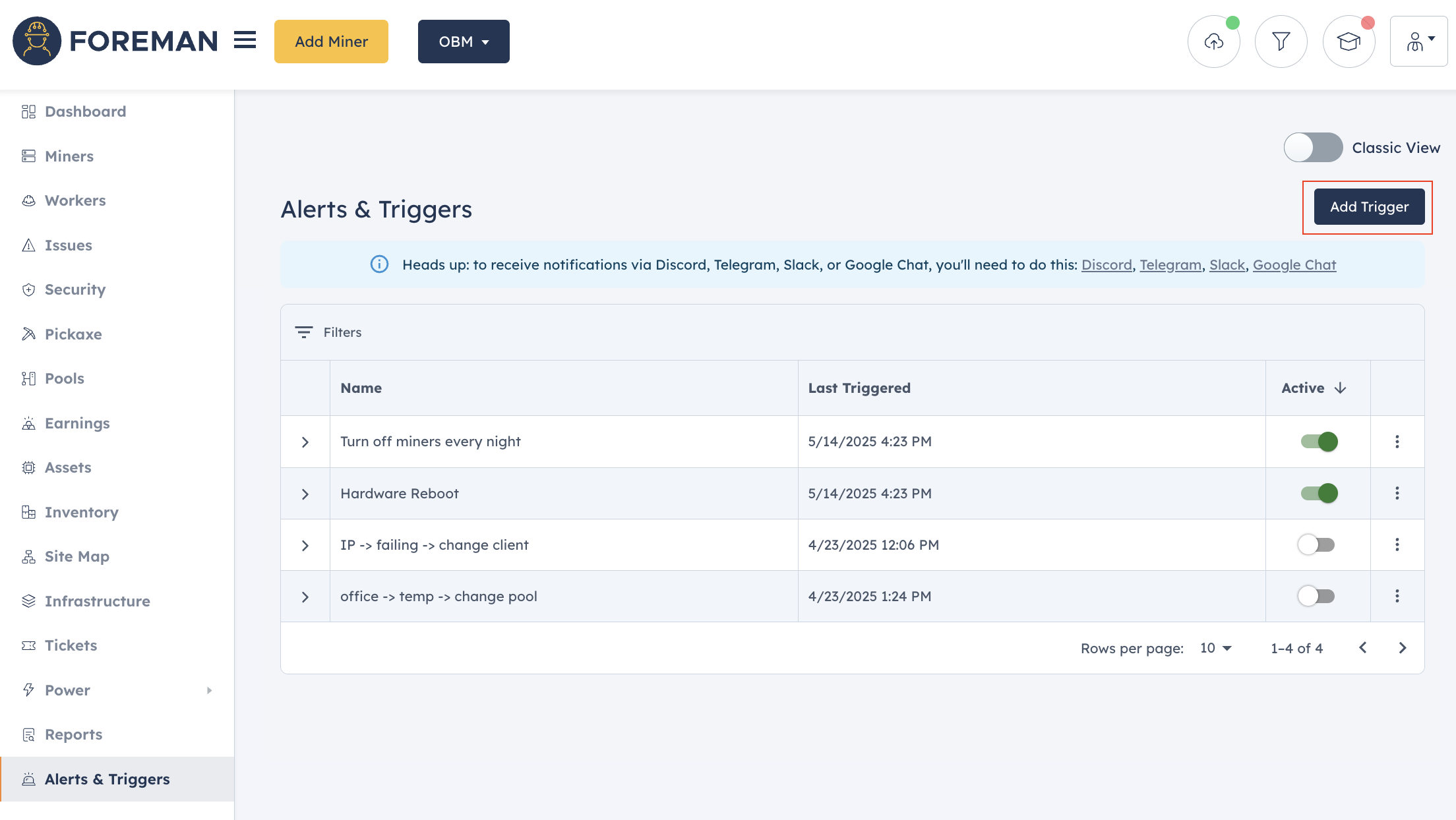Expand the IP -> failing -> change client row
Image resolution: width=1456 pixels, height=820 pixels.
coord(305,545)
